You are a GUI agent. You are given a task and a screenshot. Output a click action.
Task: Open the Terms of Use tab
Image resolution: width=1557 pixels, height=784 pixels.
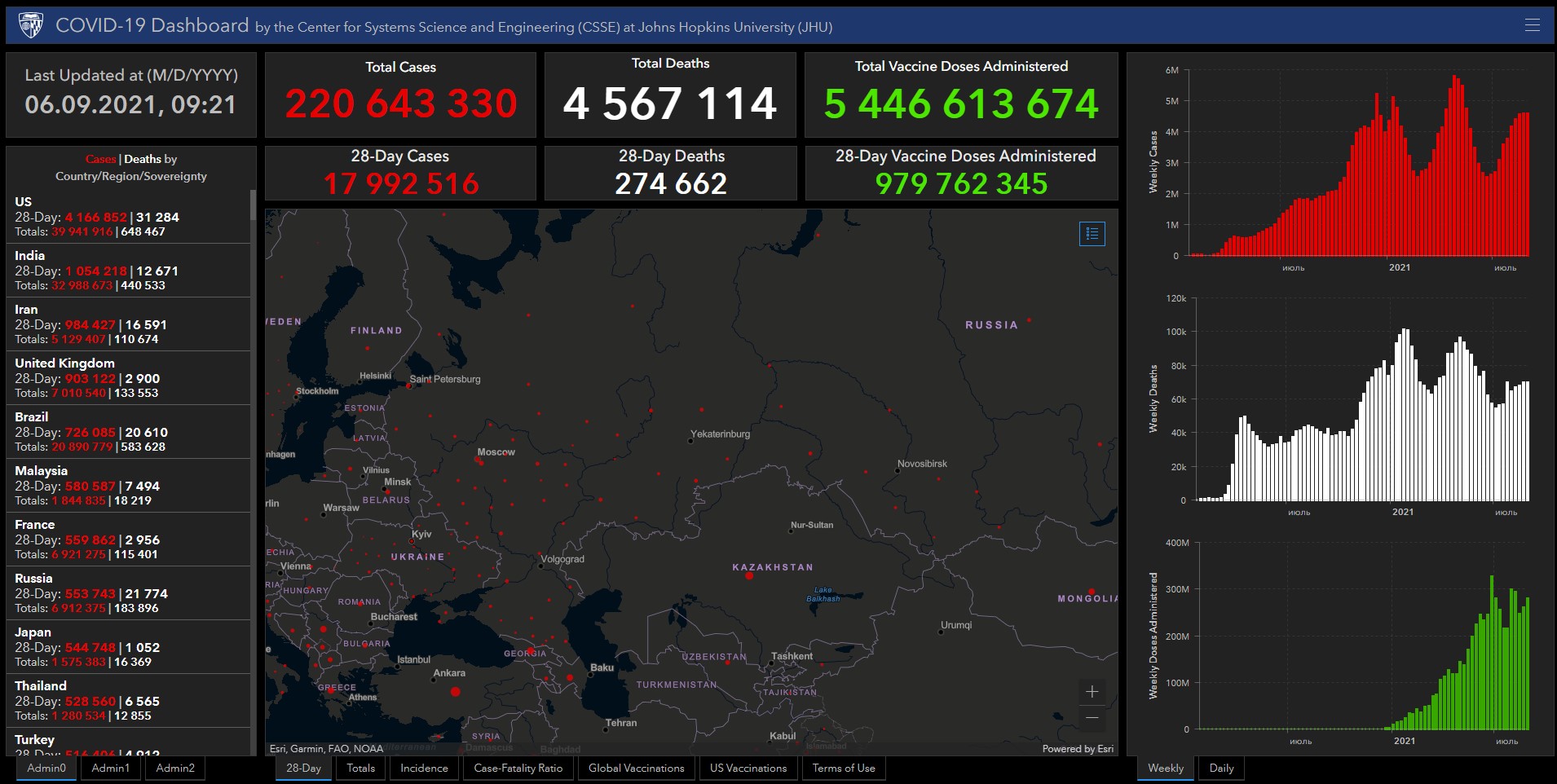coord(843,768)
